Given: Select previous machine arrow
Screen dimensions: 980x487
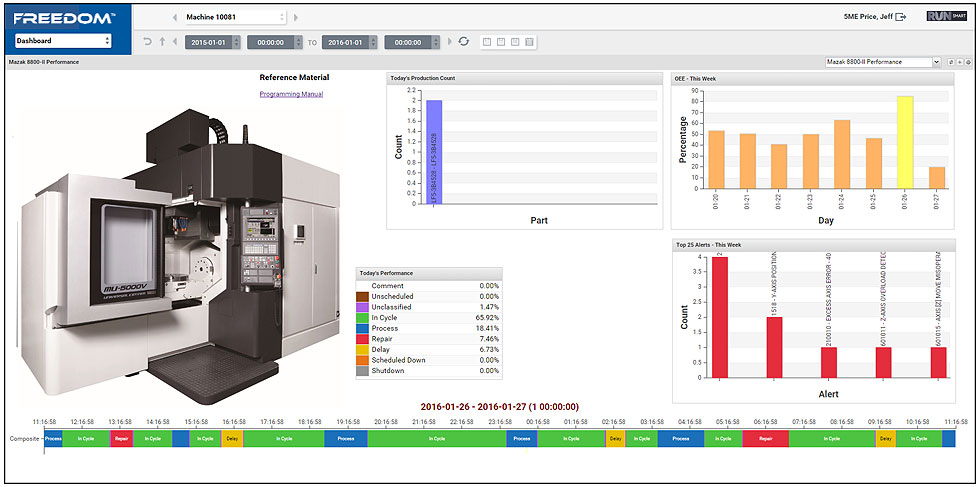Looking at the screenshot, I should [174, 18].
